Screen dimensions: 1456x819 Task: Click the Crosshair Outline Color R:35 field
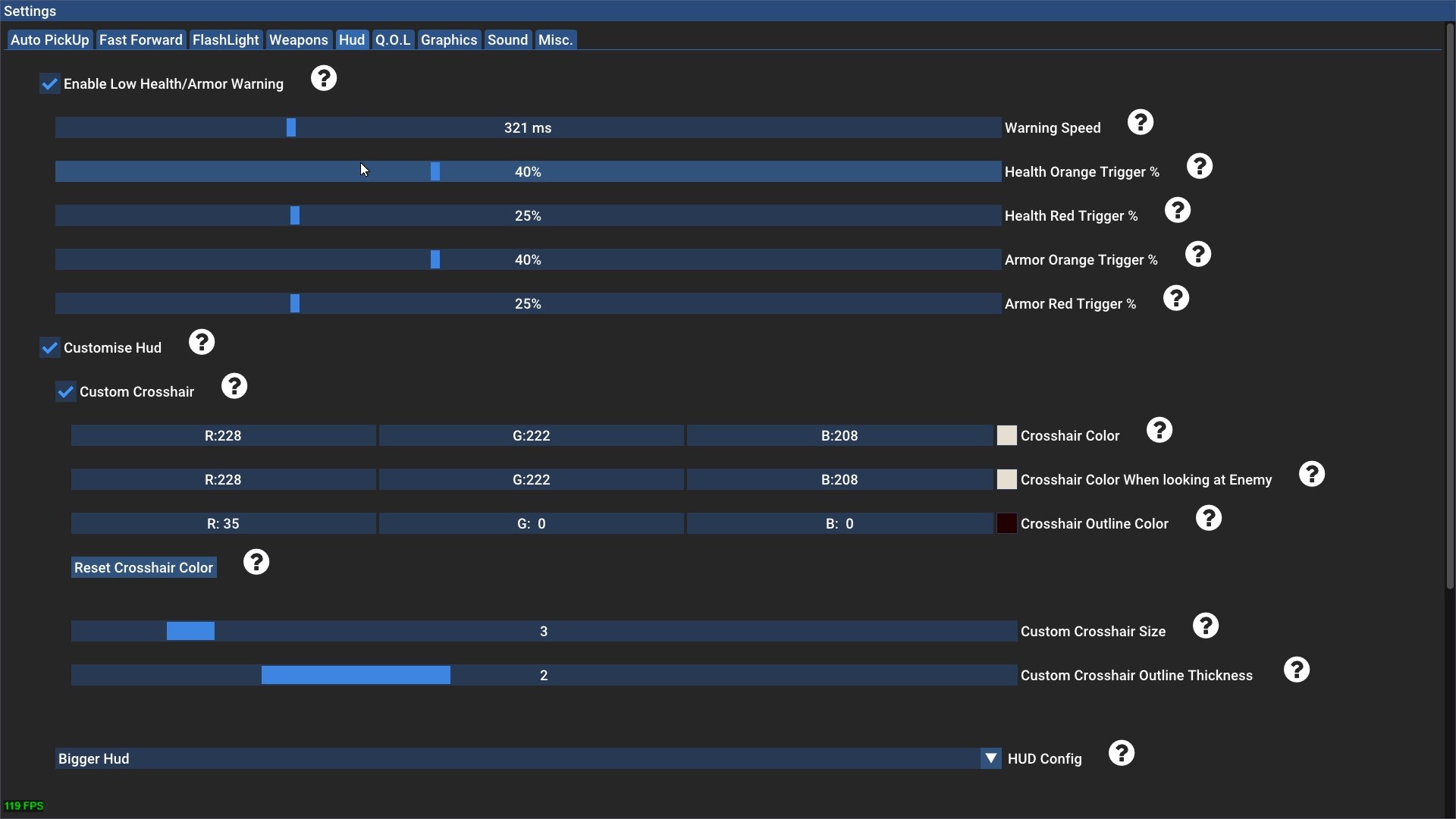pyautogui.click(x=223, y=524)
